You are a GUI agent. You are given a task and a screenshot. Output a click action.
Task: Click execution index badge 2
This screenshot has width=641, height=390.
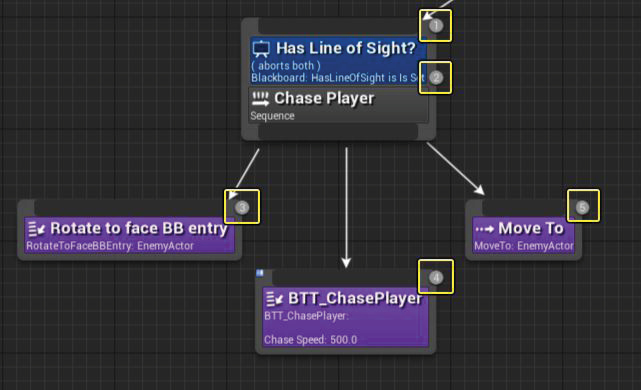click(436, 77)
